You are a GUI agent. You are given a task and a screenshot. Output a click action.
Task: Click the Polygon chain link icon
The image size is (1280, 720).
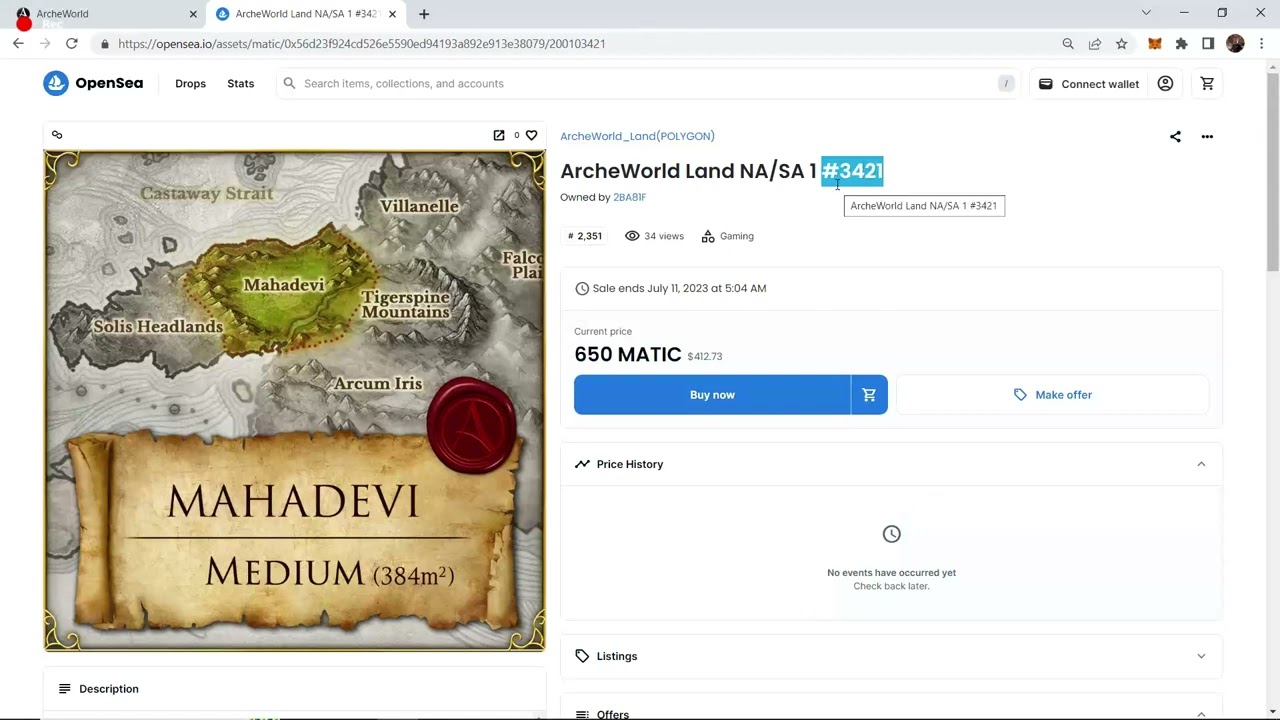point(57,135)
